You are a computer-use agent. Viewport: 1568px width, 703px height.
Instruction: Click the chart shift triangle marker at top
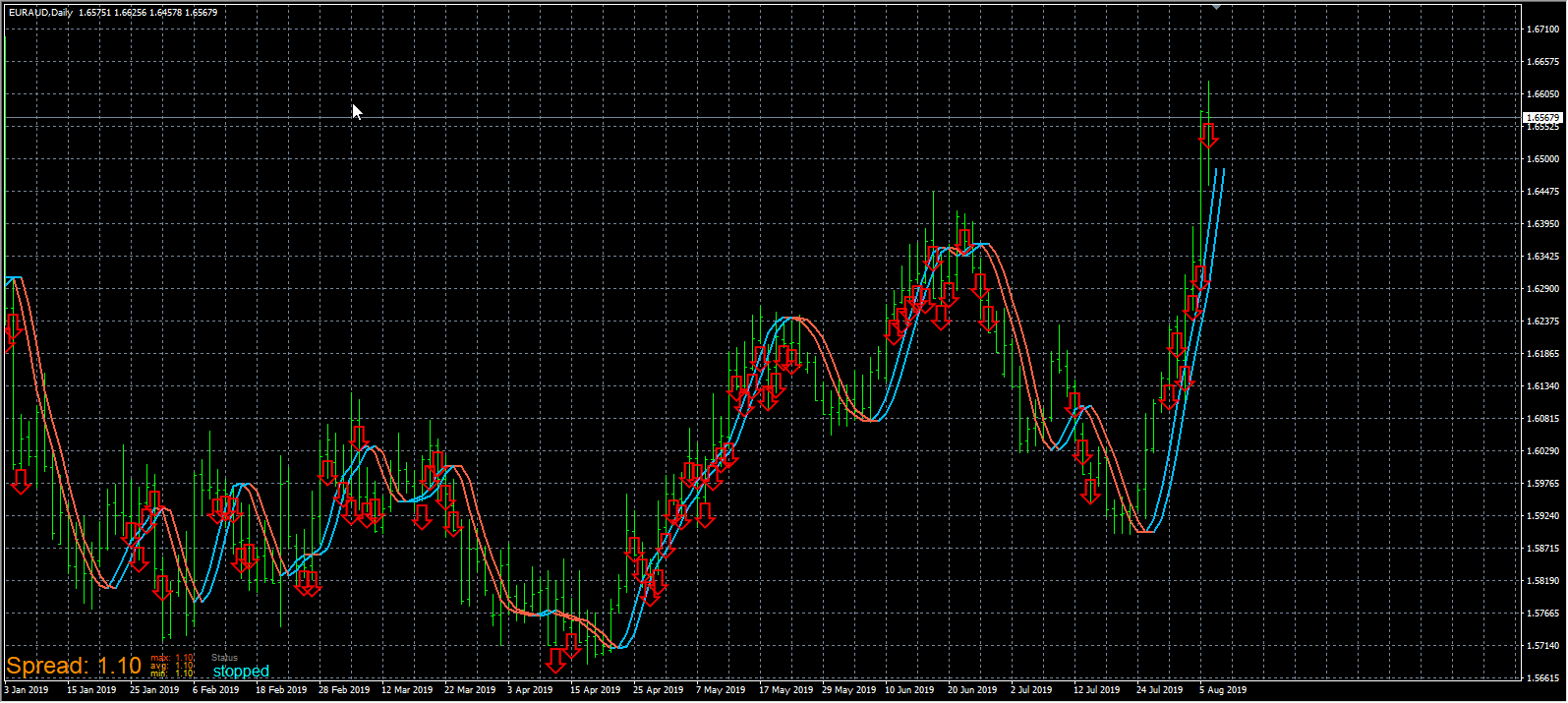[x=1217, y=7]
